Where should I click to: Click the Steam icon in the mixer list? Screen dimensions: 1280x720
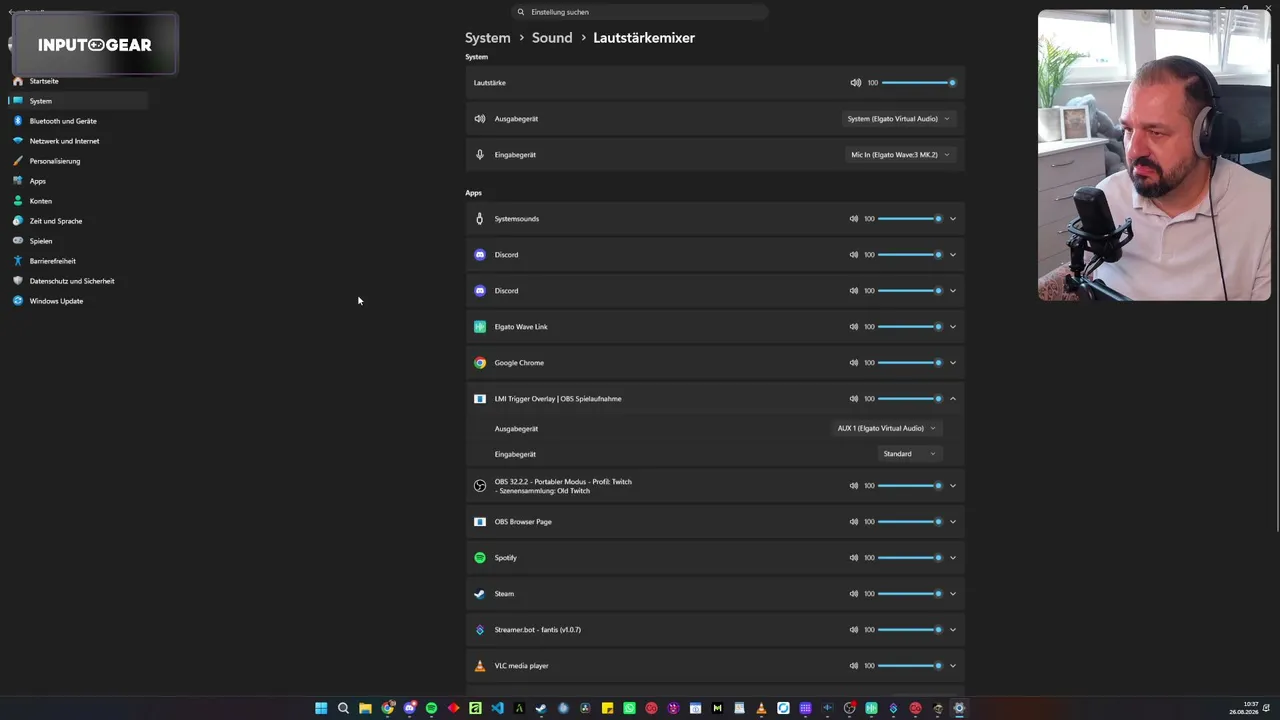pos(480,594)
